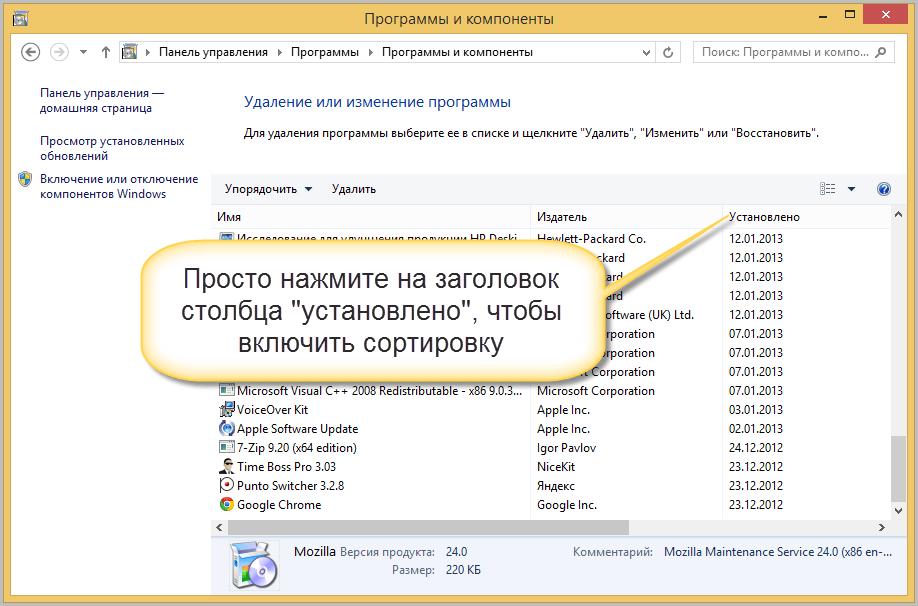Open recent locations dropdown arrow
This screenshot has height=606, width=918.
pyautogui.click(x=83, y=52)
